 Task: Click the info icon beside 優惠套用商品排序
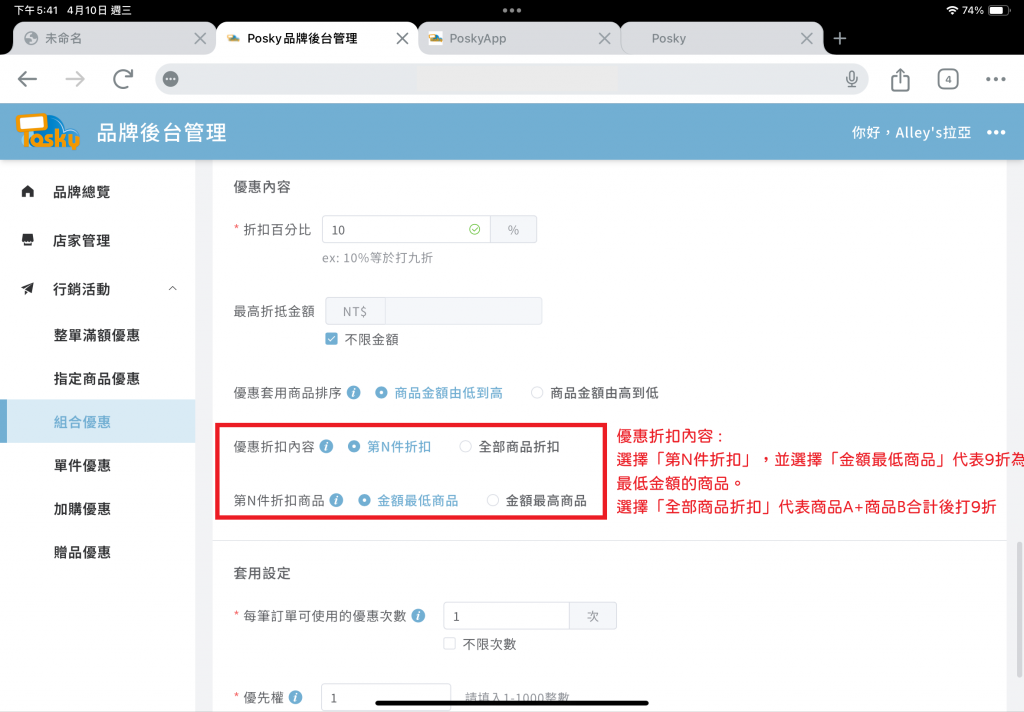tap(353, 393)
